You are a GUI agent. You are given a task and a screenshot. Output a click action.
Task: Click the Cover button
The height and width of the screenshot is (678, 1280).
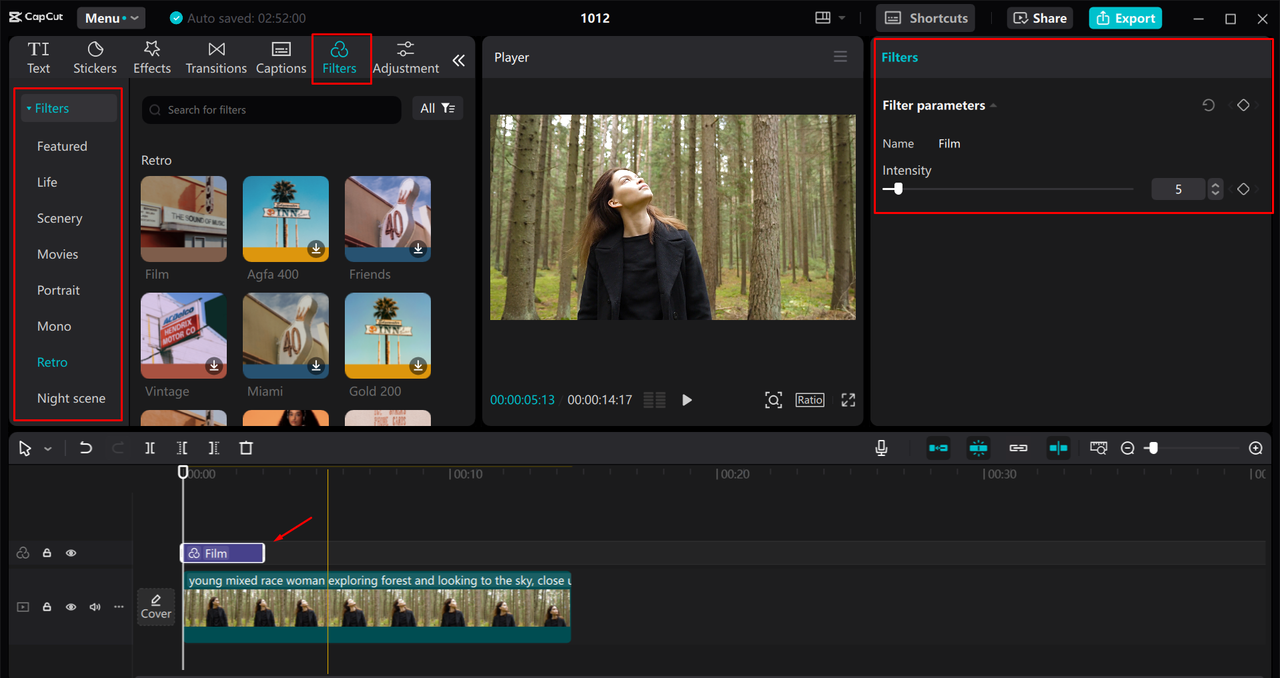pyautogui.click(x=156, y=607)
